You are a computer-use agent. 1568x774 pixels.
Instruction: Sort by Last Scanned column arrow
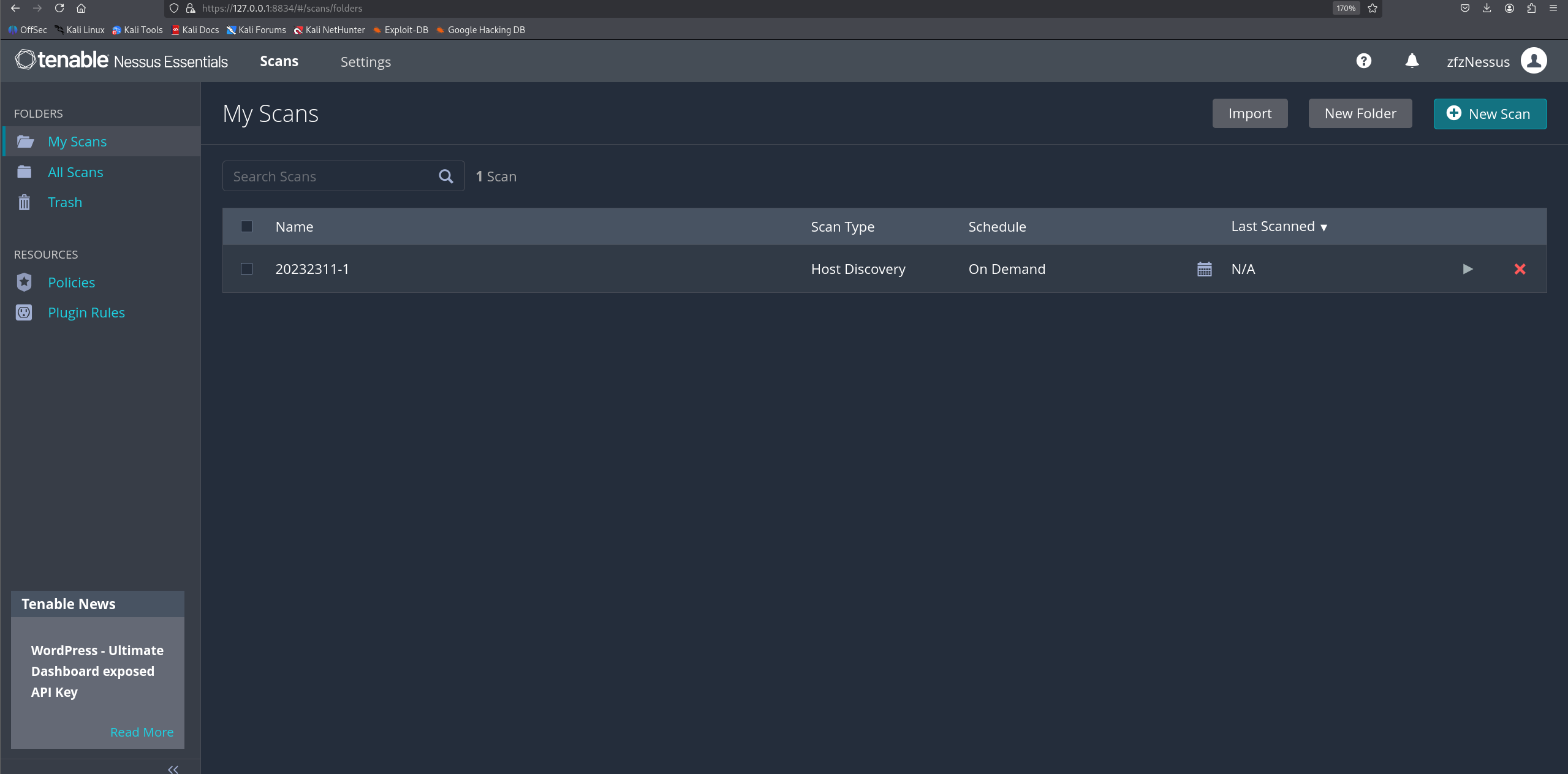(1324, 227)
